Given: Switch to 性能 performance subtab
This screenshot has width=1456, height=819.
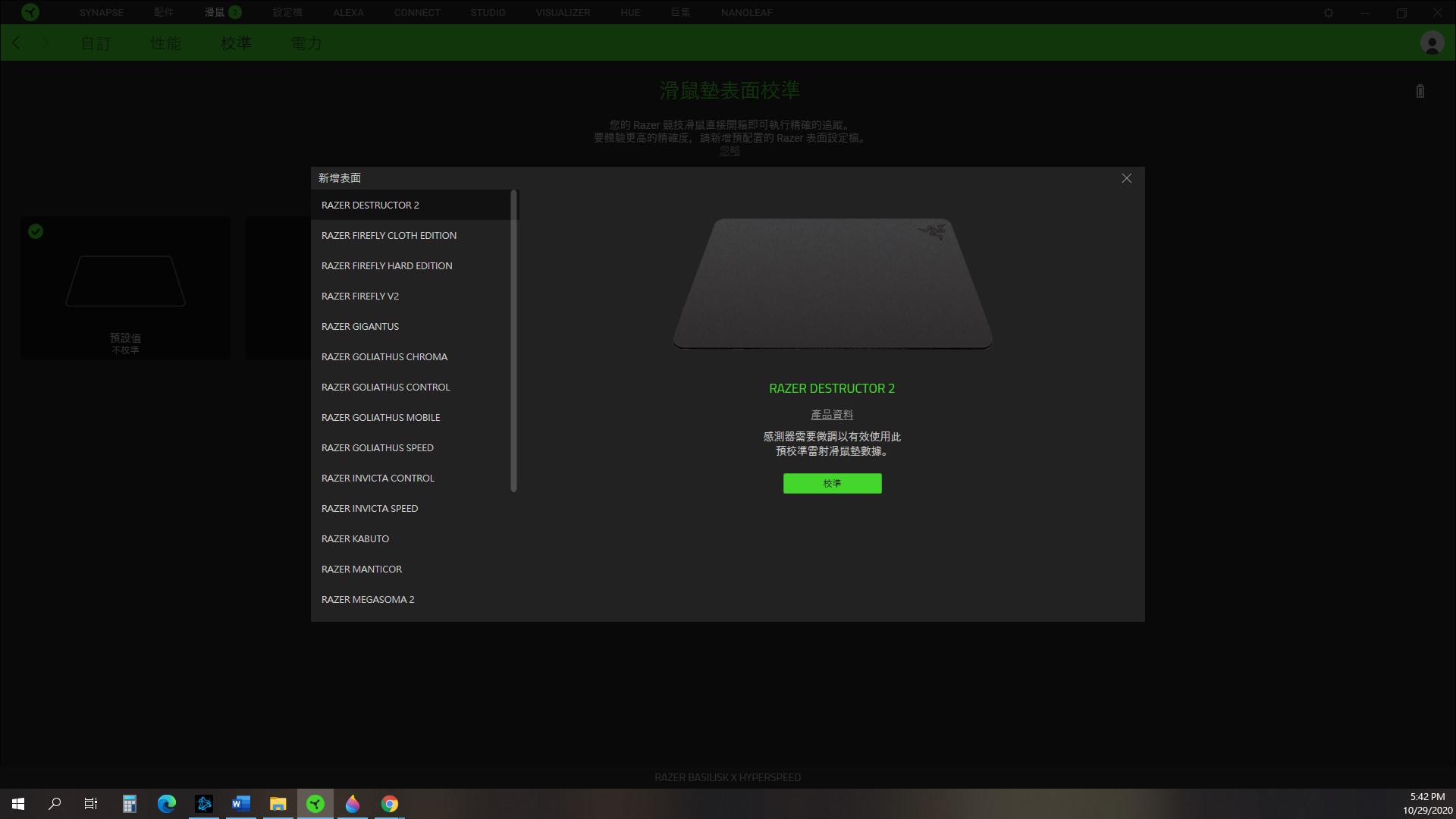Looking at the screenshot, I should [x=165, y=43].
